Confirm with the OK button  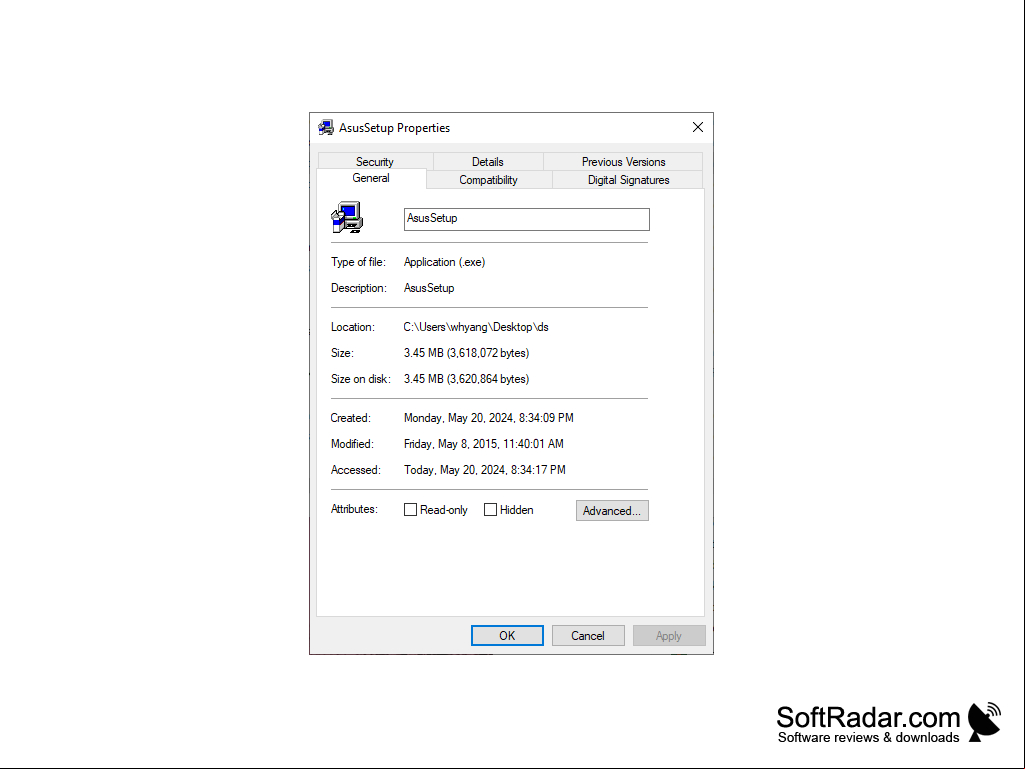[x=507, y=636]
